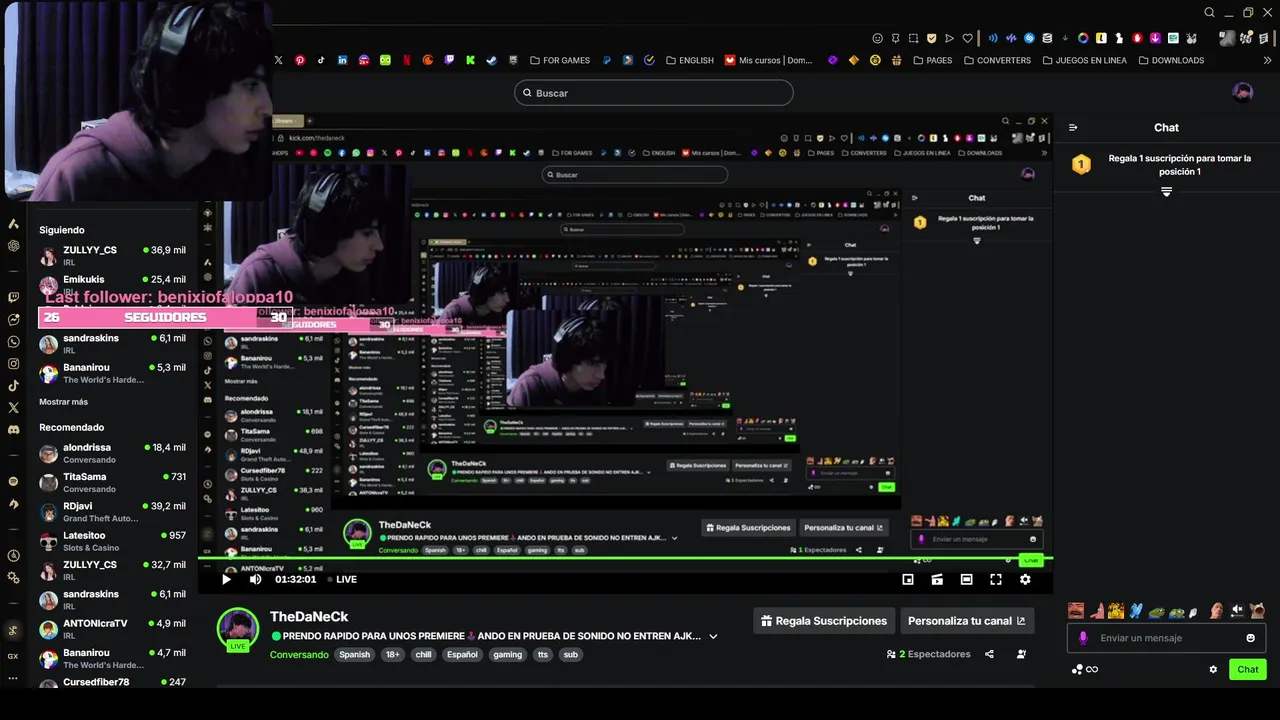1280x720 pixels.
Task: Open the Twitch bookmark icon
Action: point(449,60)
